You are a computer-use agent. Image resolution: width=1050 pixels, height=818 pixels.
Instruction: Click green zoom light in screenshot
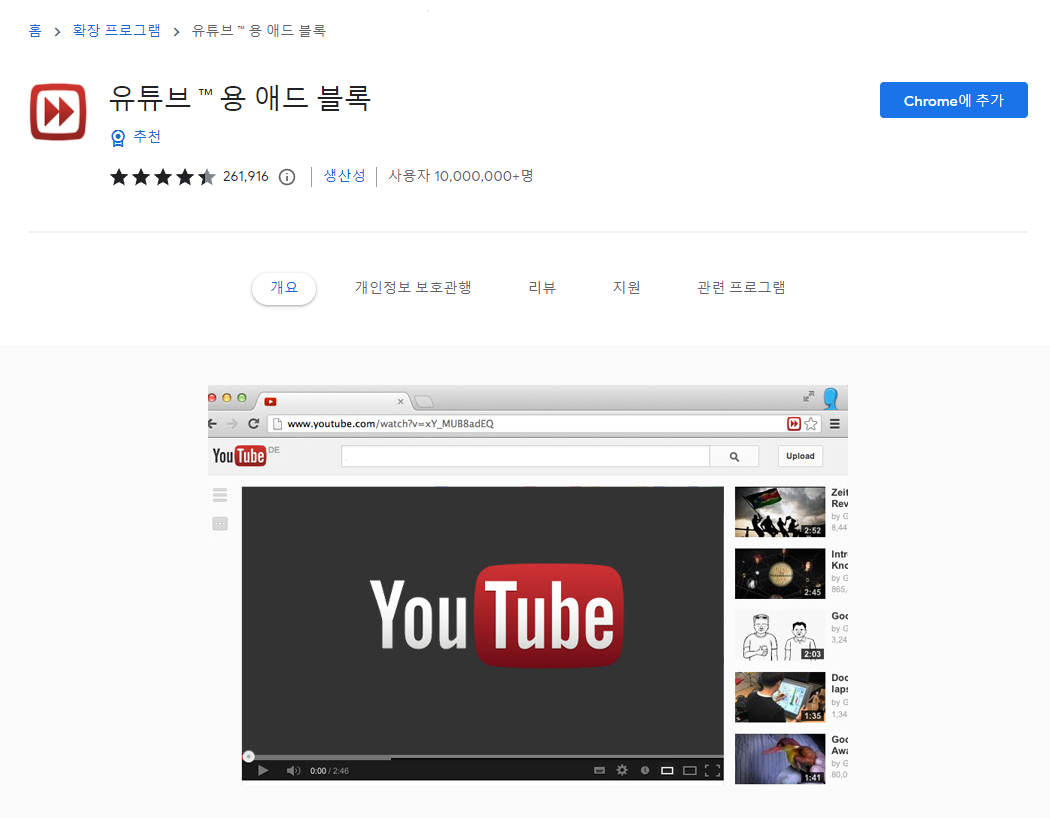(x=242, y=398)
